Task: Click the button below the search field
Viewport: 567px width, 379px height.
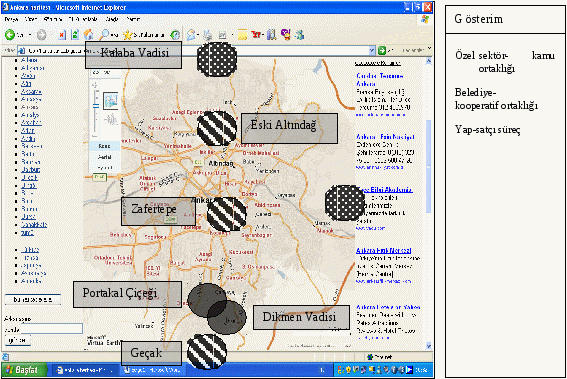Action: [17, 340]
